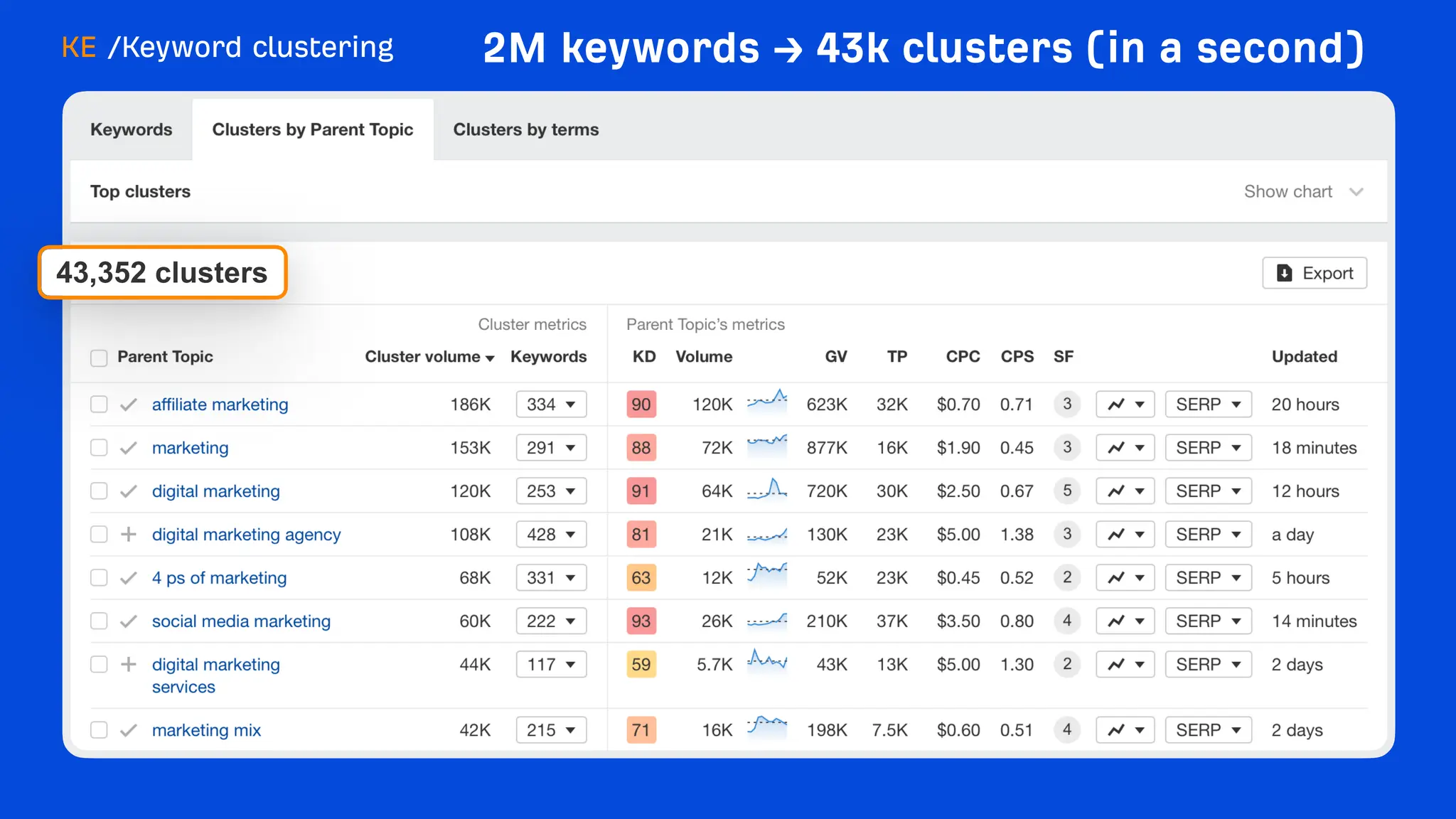Tick the checkbox for affiliate marketing row
Viewport: 1456px width, 819px height.
[99, 405]
